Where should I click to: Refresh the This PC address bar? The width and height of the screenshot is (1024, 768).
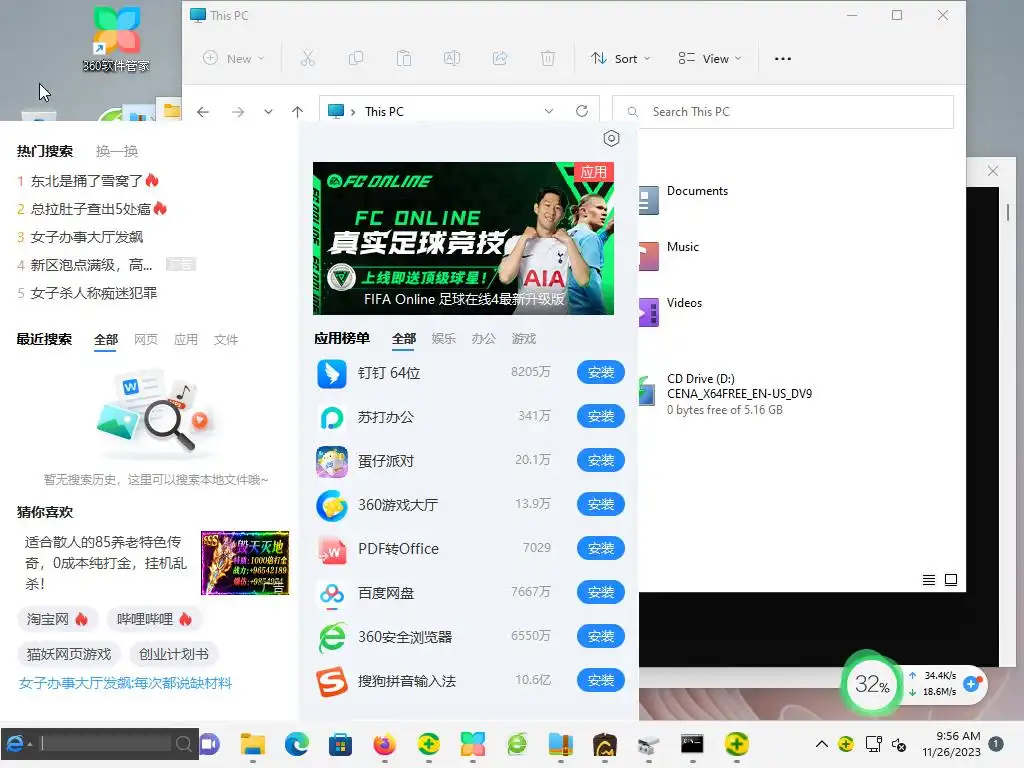click(582, 111)
